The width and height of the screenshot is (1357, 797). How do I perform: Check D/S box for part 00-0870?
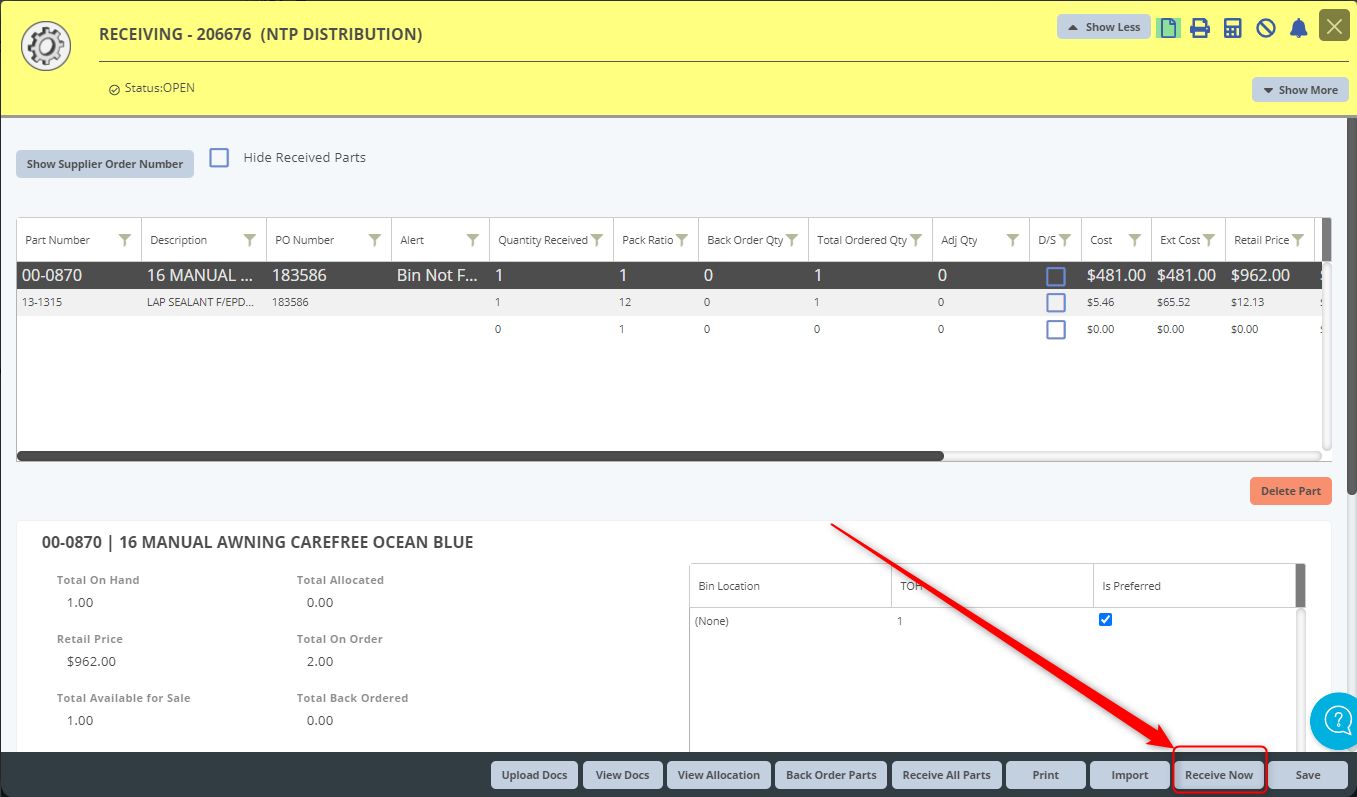1055,276
